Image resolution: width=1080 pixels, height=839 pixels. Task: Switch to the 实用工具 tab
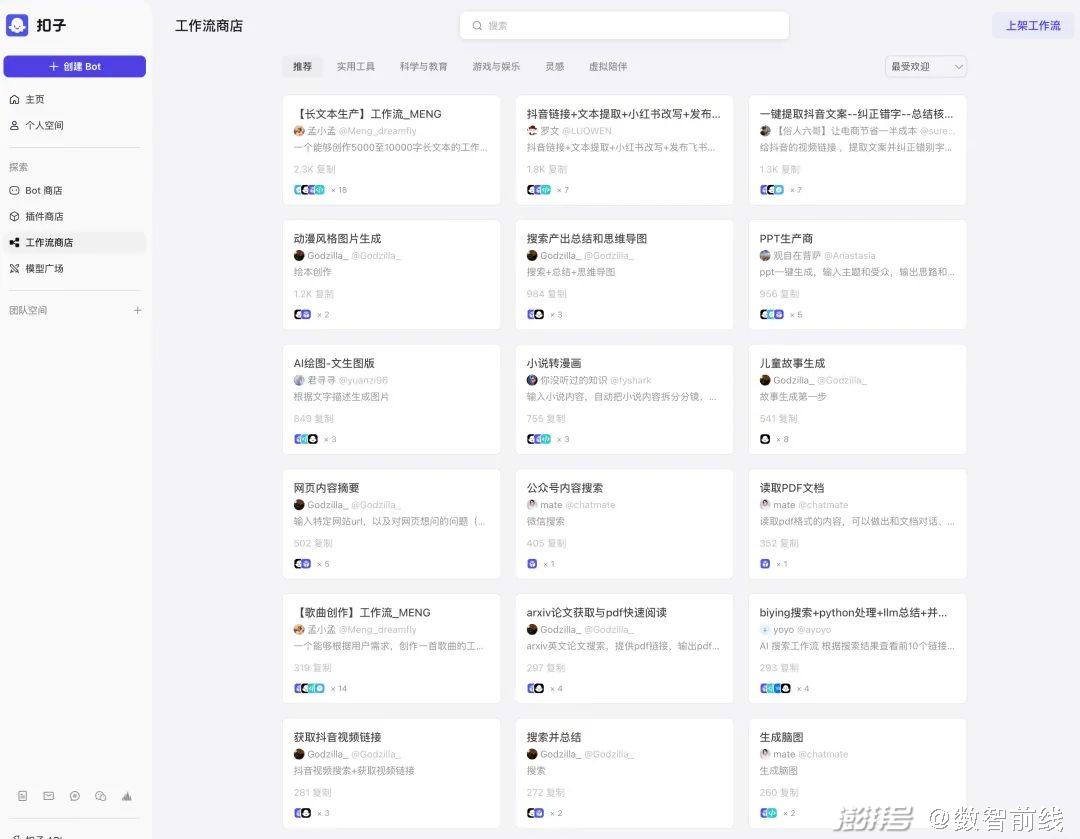pyautogui.click(x=355, y=67)
